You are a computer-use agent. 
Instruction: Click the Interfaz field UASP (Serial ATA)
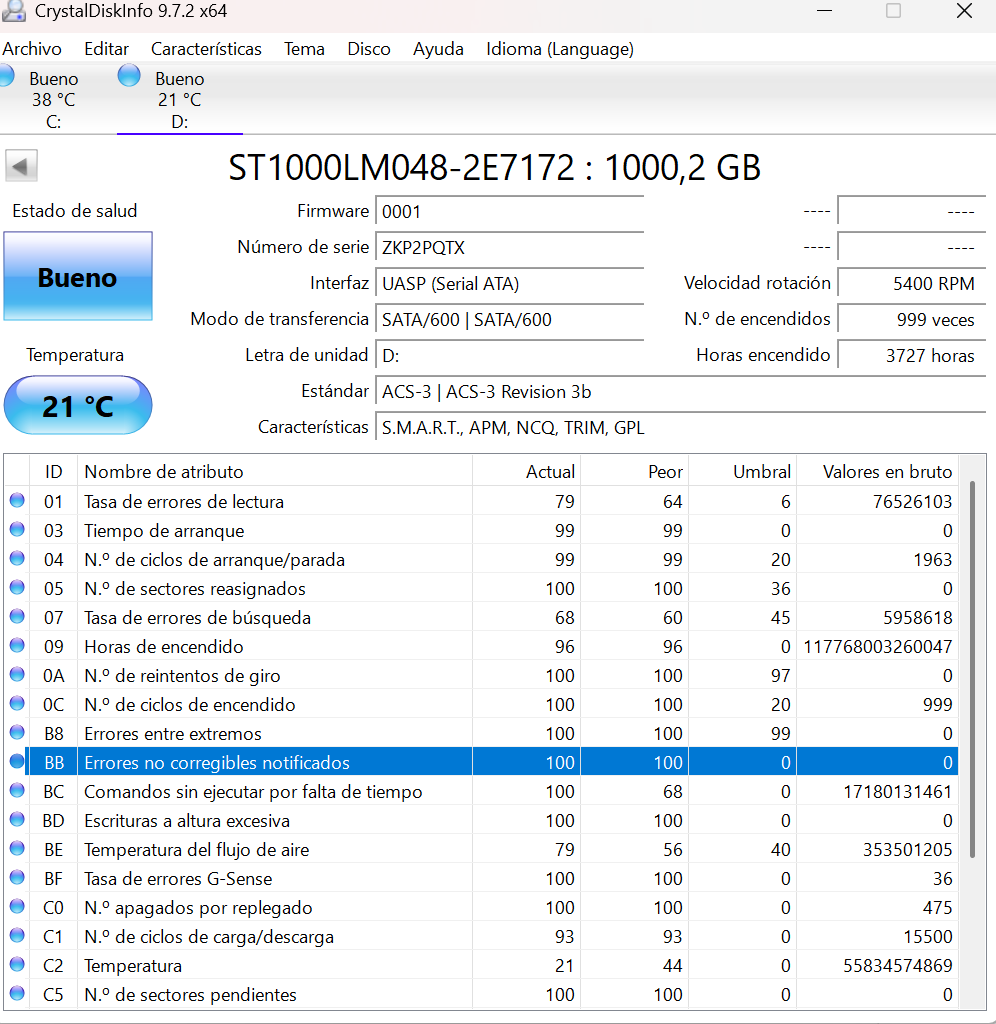point(509,283)
